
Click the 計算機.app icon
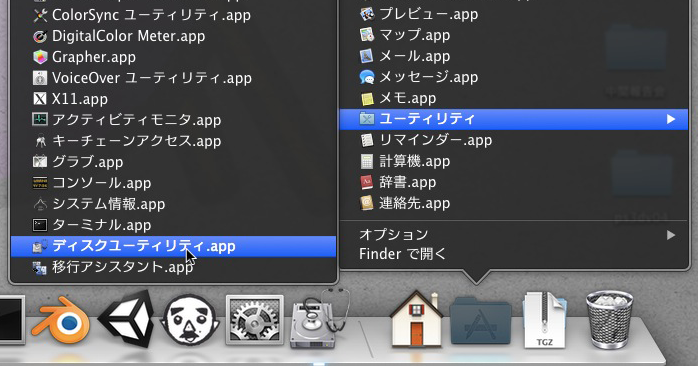click(x=367, y=161)
